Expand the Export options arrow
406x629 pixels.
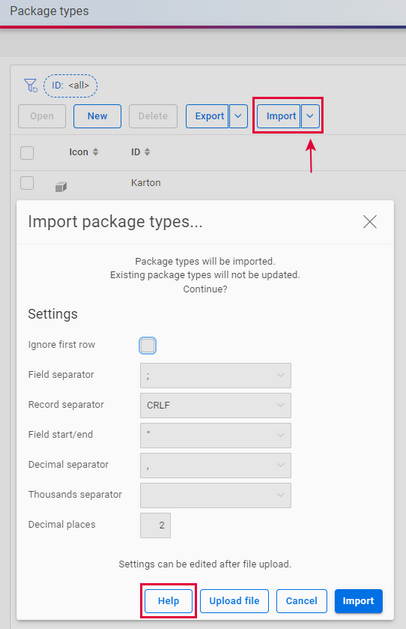pos(238,116)
